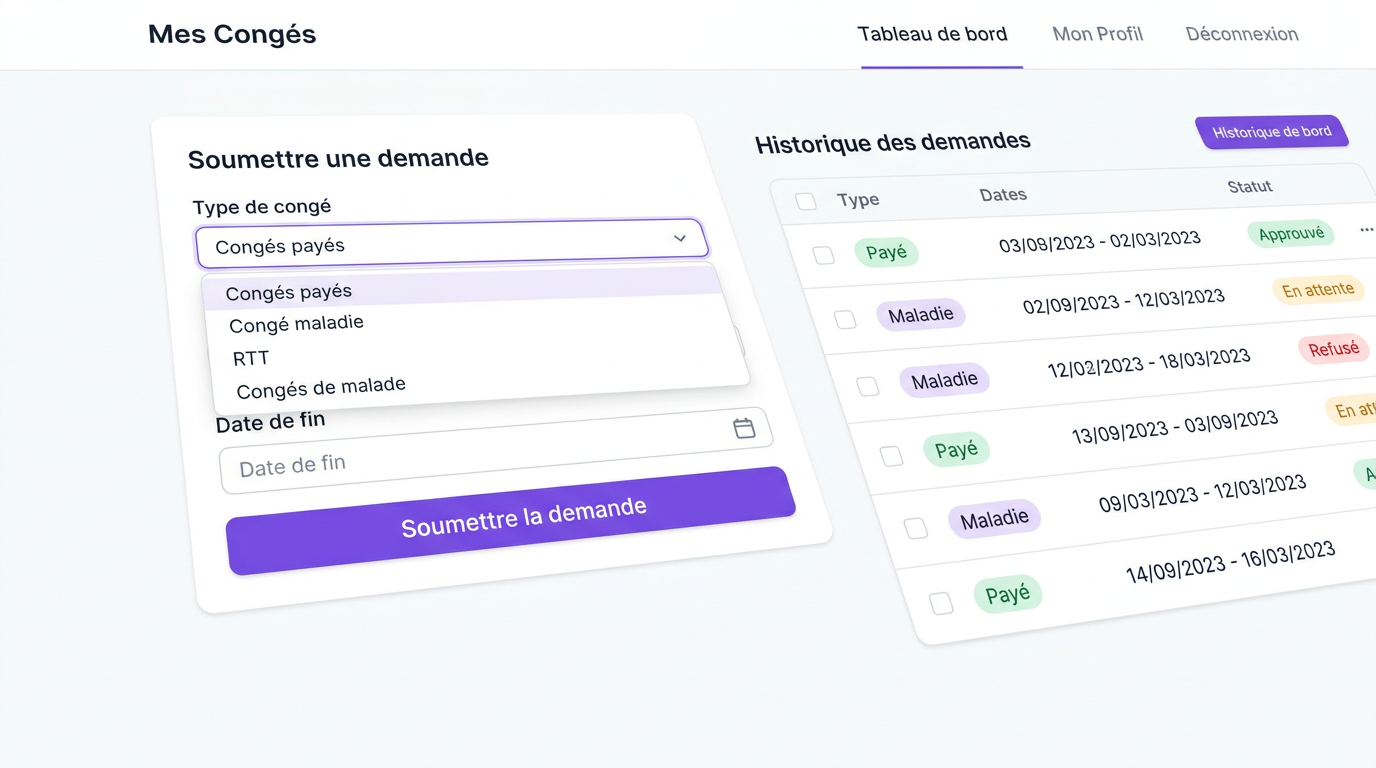Viewport: 1376px width, 768px height.
Task: Switch to the Tableau de bord tab
Action: (x=932, y=34)
